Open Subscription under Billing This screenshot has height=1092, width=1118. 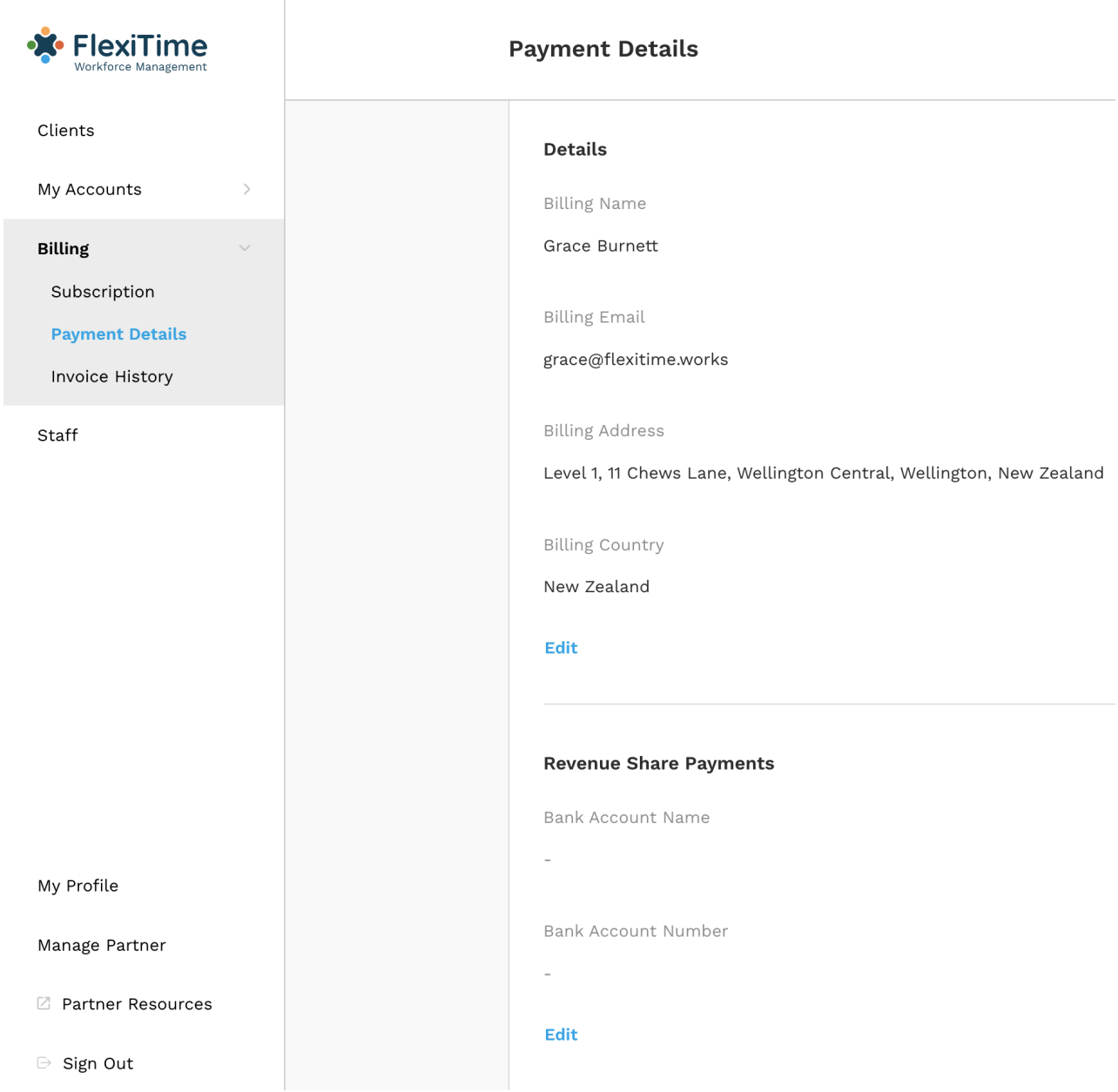103,292
